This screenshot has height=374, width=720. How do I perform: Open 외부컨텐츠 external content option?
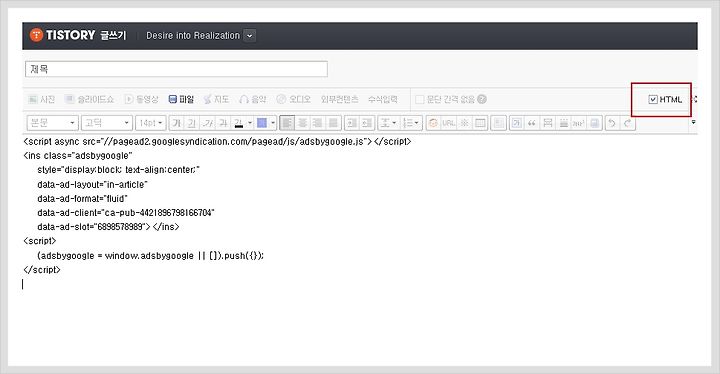[339, 99]
